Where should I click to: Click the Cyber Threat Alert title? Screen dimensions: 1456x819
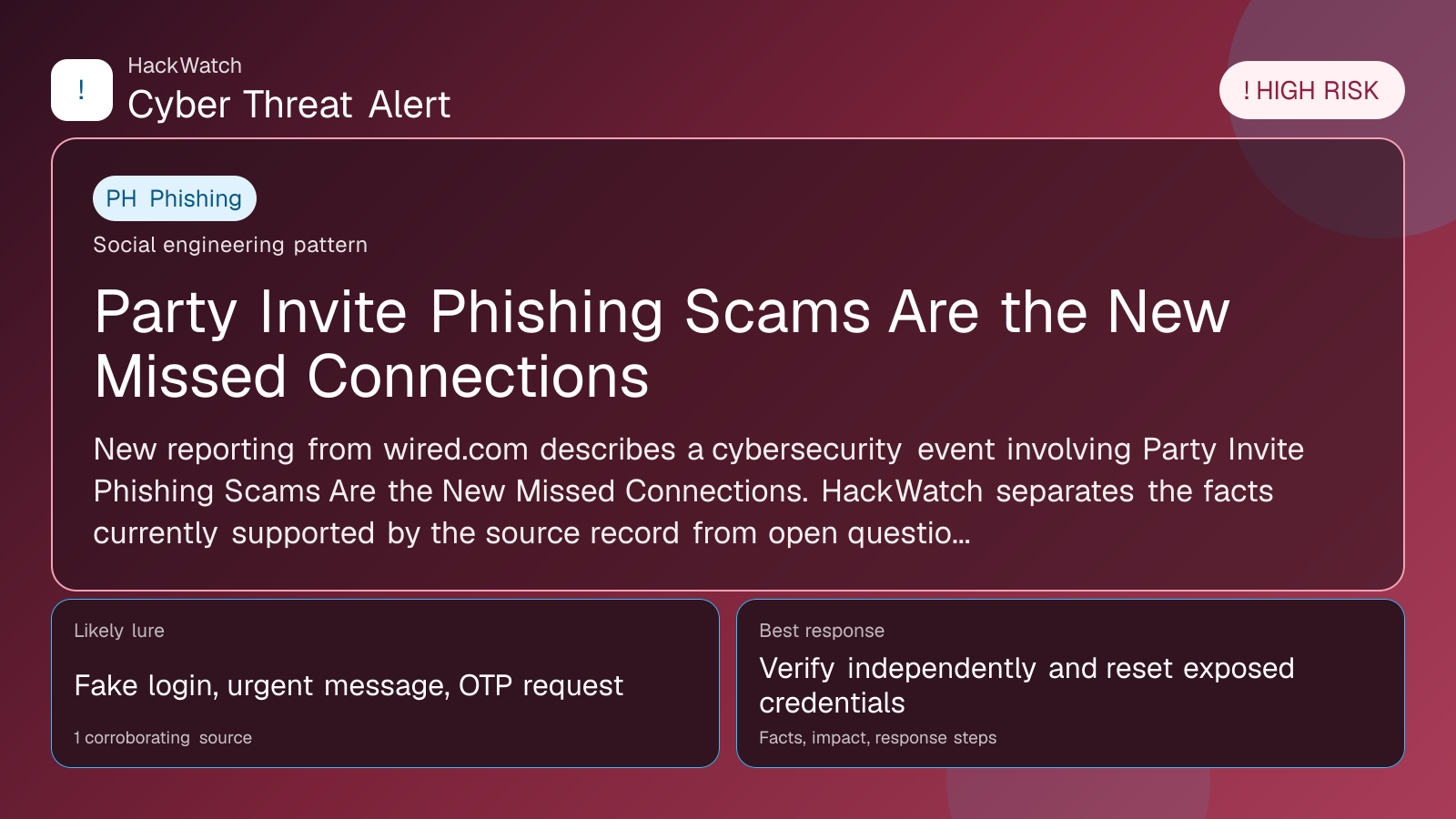click(288, 105)
